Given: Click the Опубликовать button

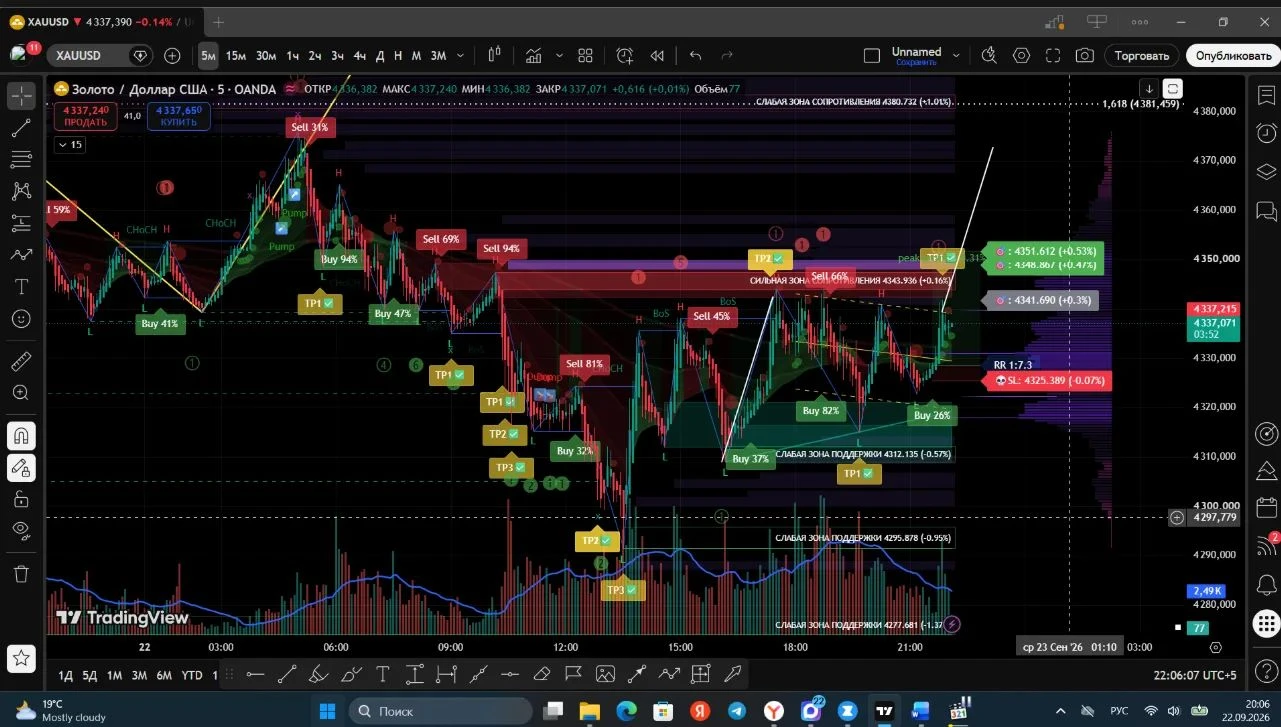Looking at the screenshot, I should [1234, 56].
